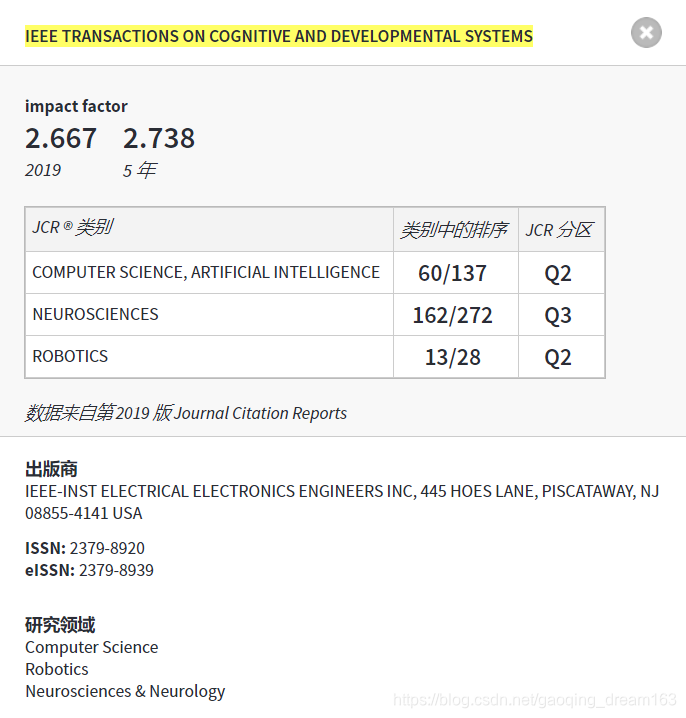Click the 'Robotics' research area entry
Screen dimensions: 686x718
[57, 669]
